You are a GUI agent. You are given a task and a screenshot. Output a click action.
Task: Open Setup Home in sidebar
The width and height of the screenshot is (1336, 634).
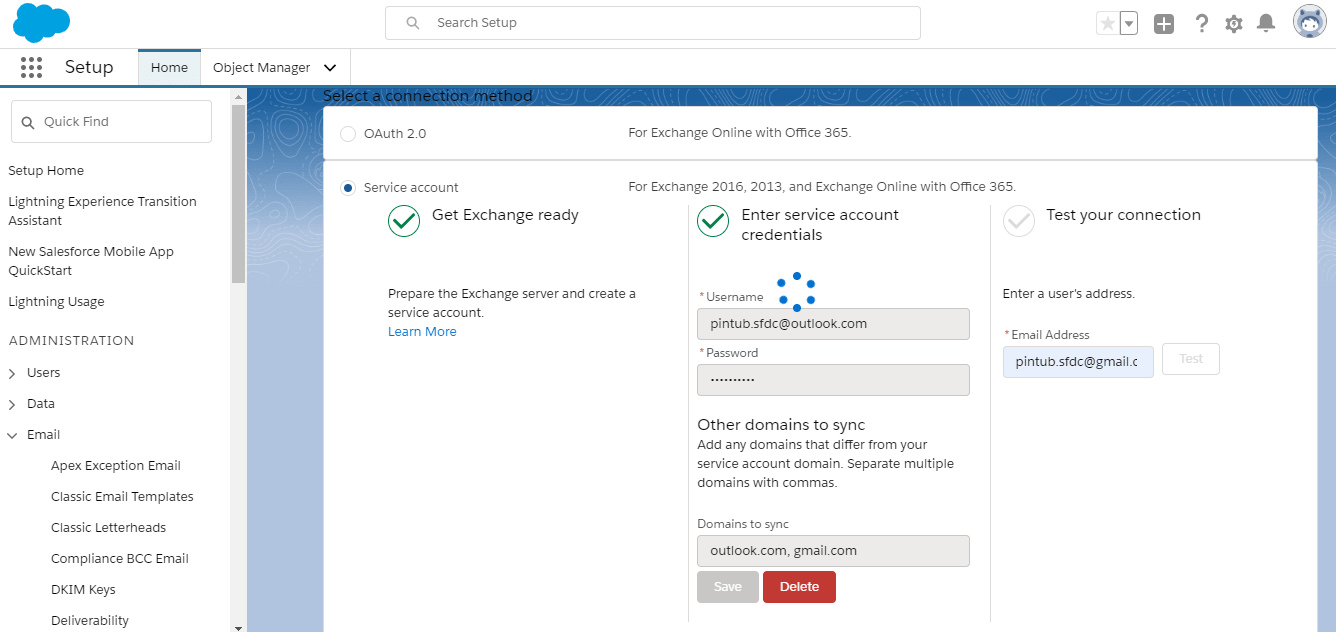[x=46, y=171]
